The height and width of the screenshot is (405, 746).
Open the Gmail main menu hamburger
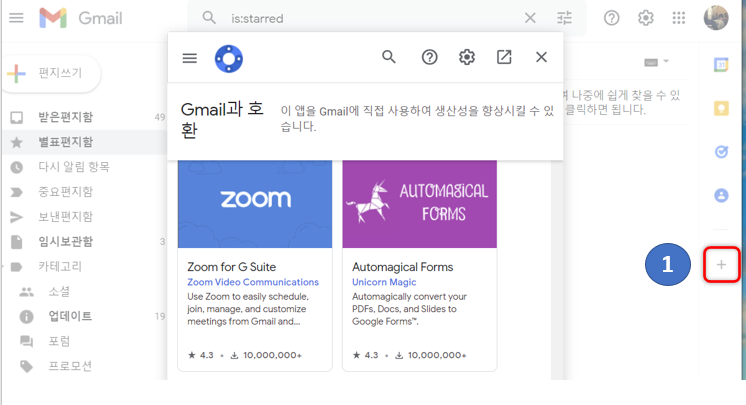click(16, 18)
